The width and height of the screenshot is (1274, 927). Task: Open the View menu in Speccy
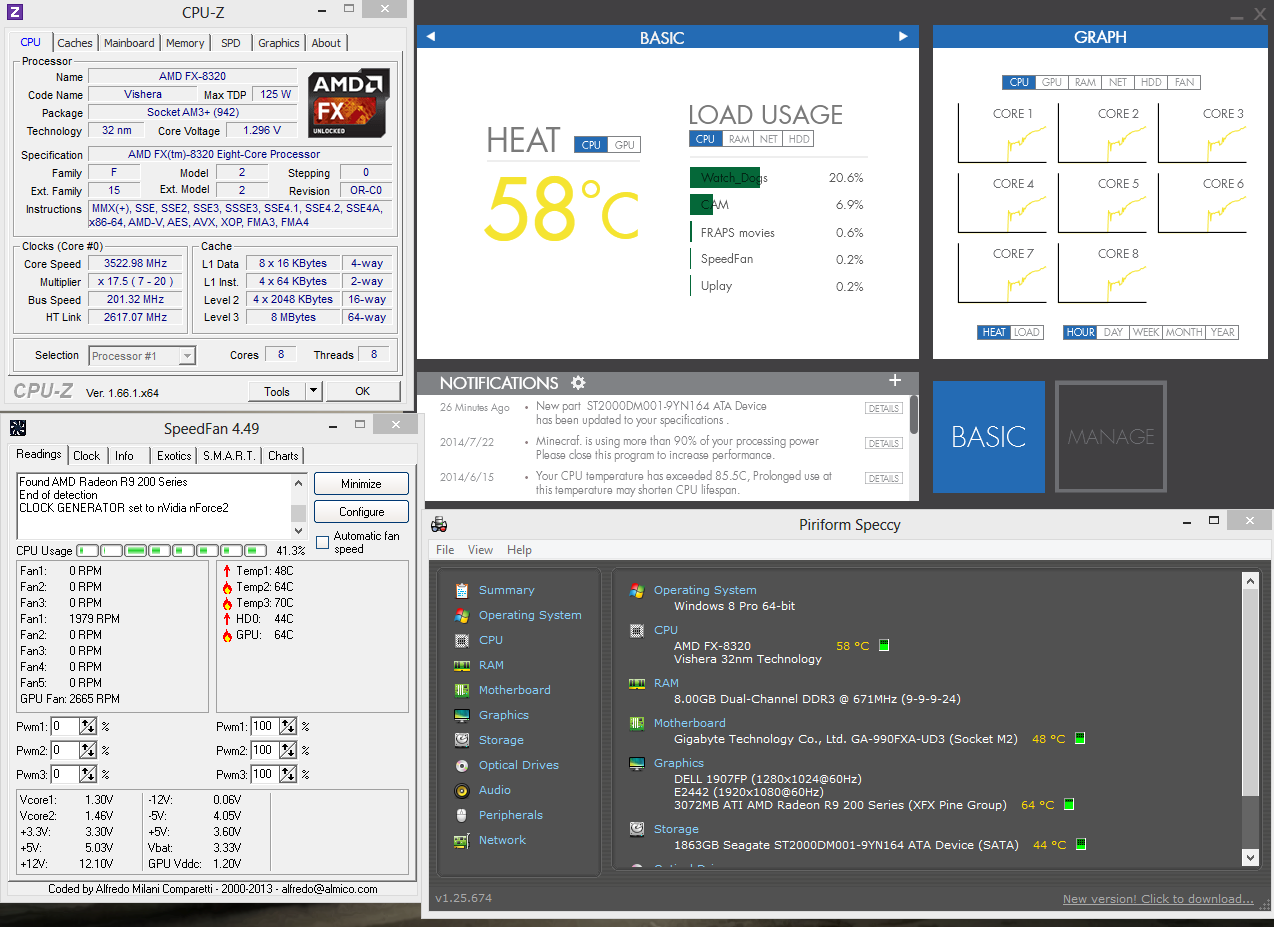[480, 550]
